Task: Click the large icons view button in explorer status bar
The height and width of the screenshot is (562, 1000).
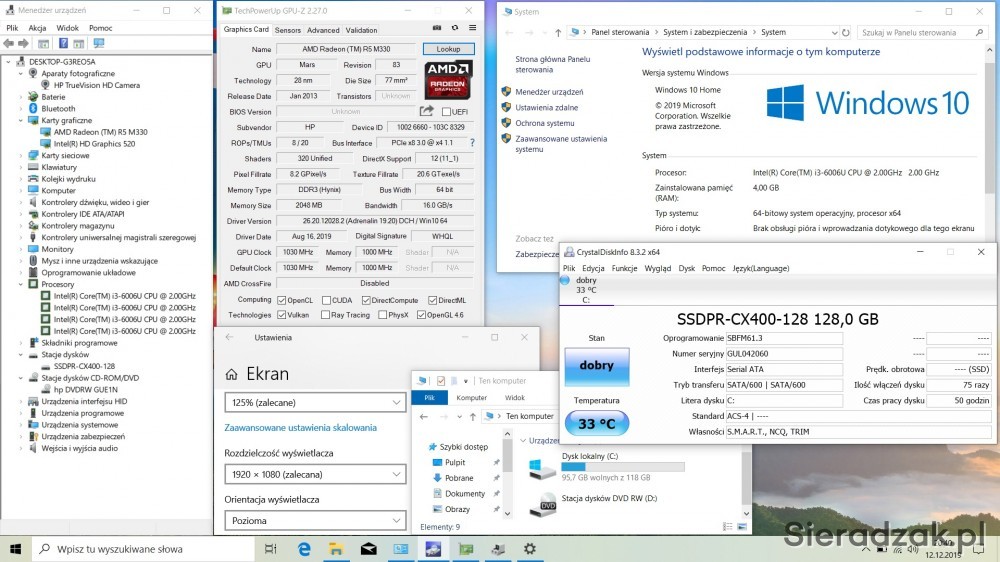Action: [742, 527]
